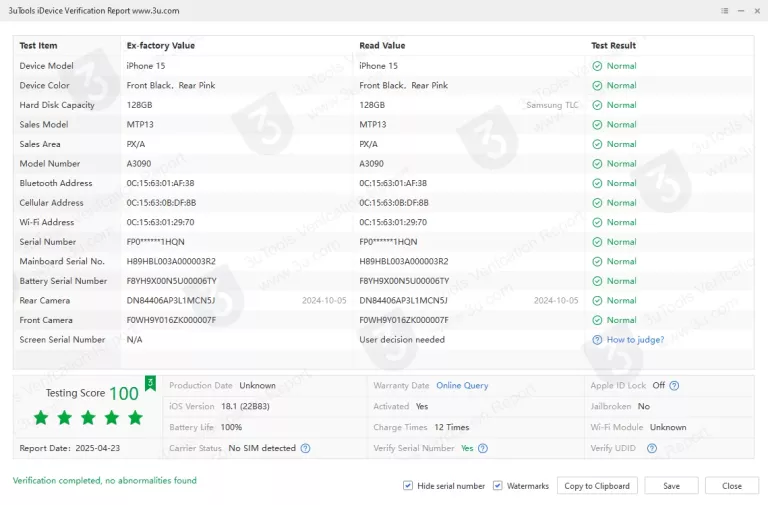This screenshot has width=768, height=505.
Task: Click the green check in Sales Model row
Action: [x=597, y=125]
